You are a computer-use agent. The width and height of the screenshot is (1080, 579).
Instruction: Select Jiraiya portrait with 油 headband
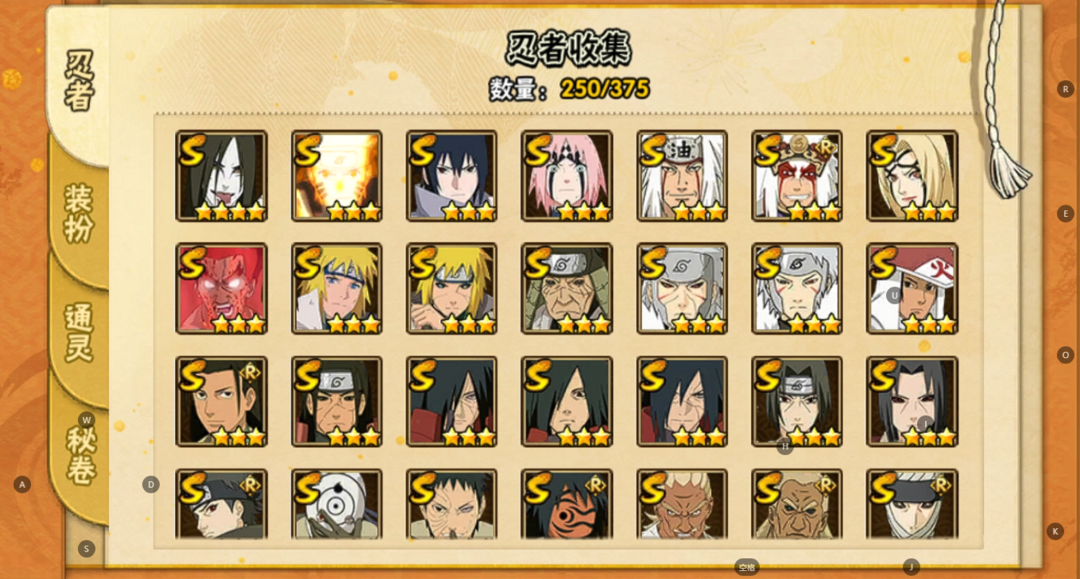tap(682, 176)
